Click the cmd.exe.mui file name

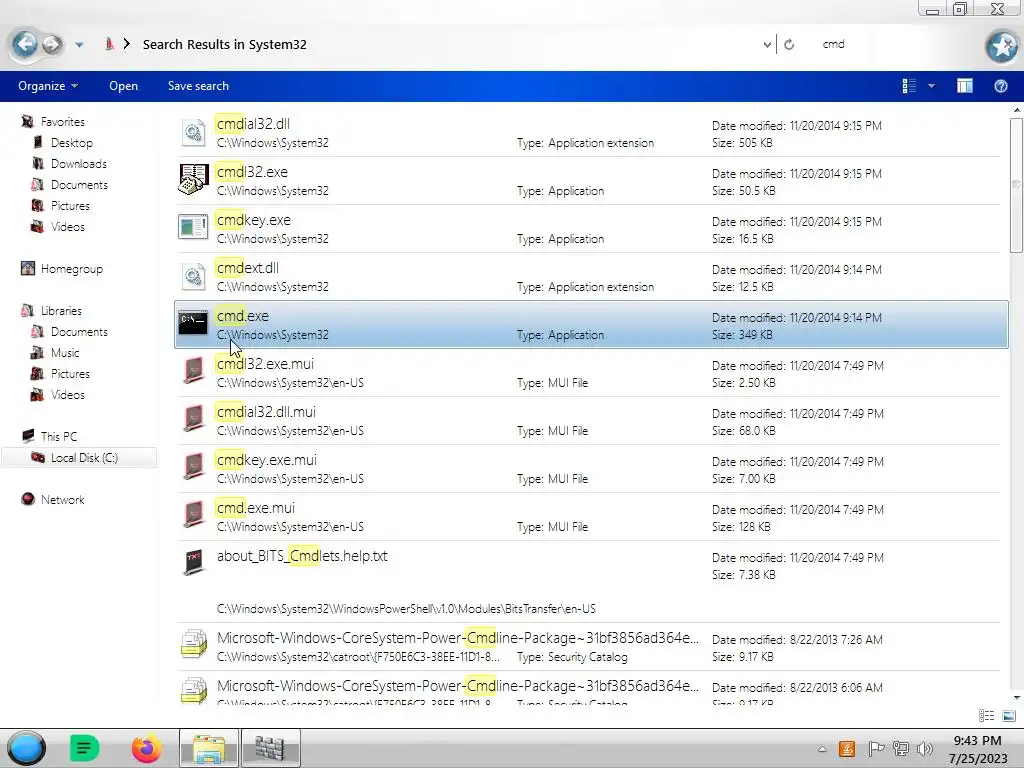coord(255,508)
